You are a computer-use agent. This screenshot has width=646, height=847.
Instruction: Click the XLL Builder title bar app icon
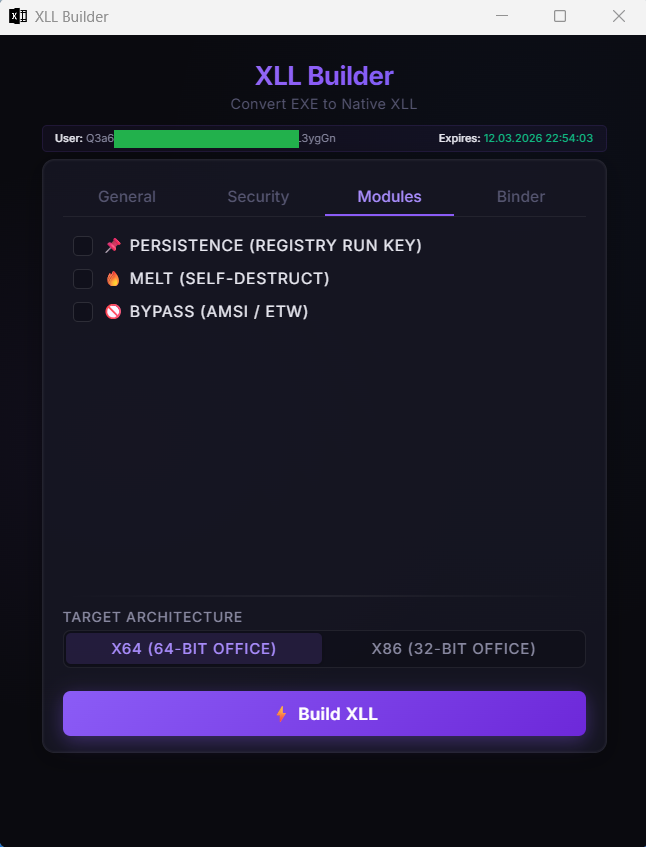(18, 16)
